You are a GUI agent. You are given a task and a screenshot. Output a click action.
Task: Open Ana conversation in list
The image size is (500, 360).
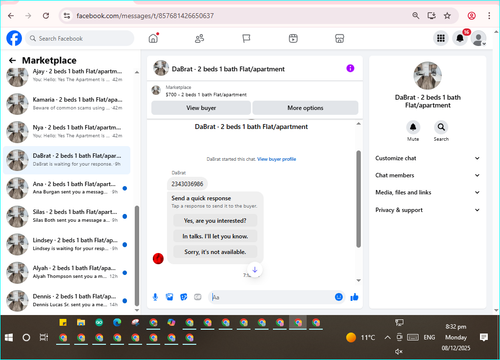[67, 188]
